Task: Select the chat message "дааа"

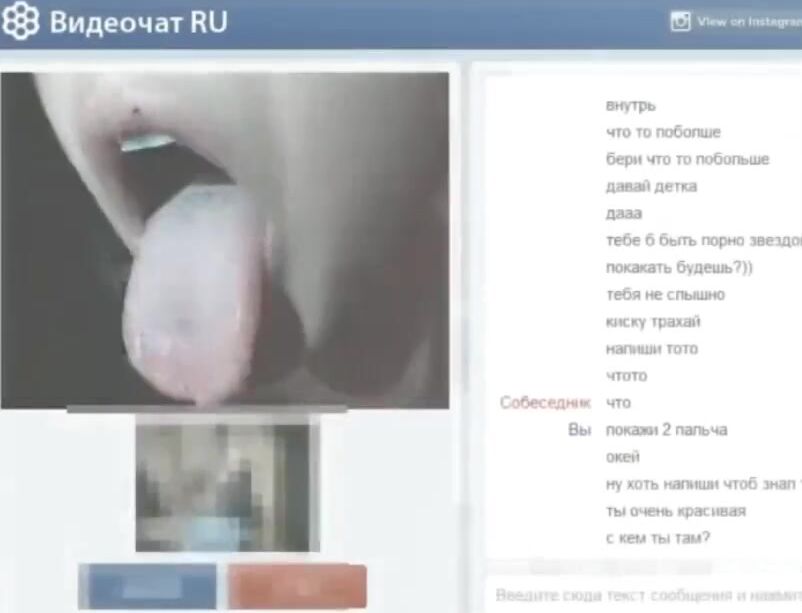Action: [624, 214]
